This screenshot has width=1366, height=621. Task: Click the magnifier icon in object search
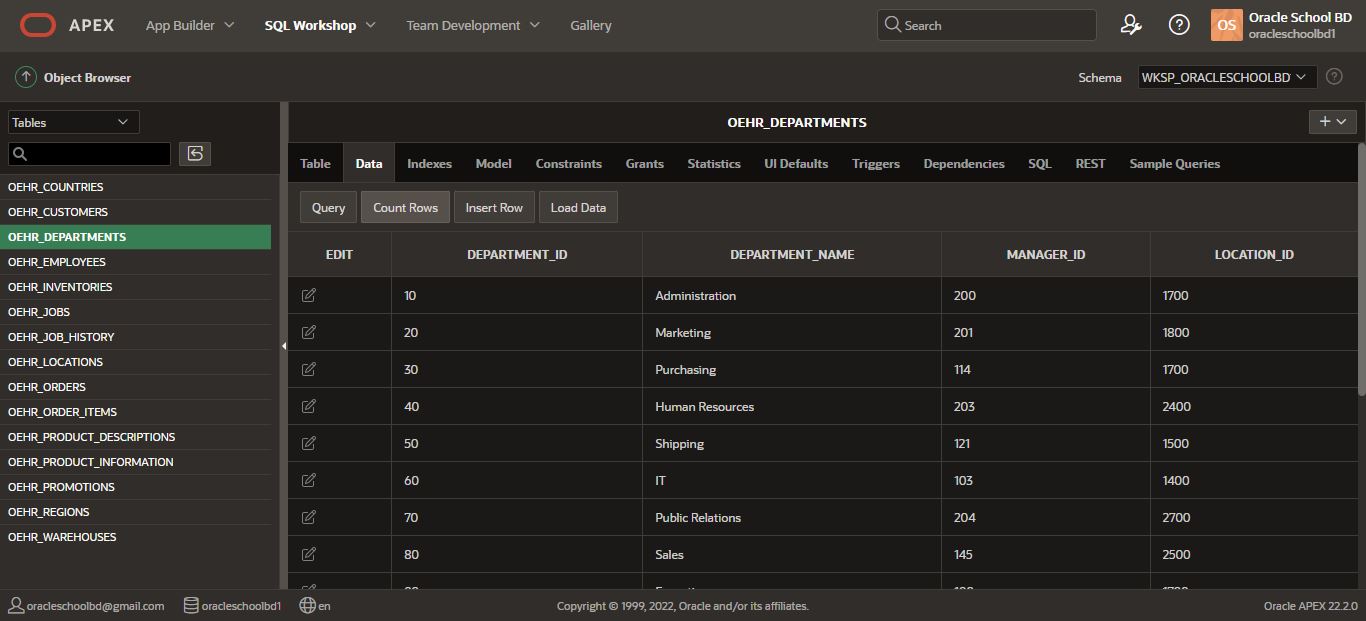pyautogui.click(x=20, y=154)
